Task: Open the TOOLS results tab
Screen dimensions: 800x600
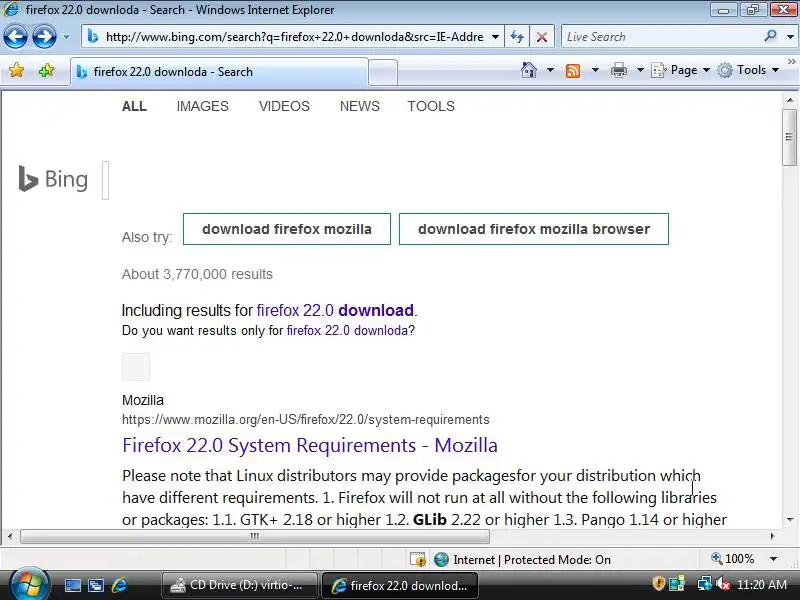Action: (x=431, y=106)
